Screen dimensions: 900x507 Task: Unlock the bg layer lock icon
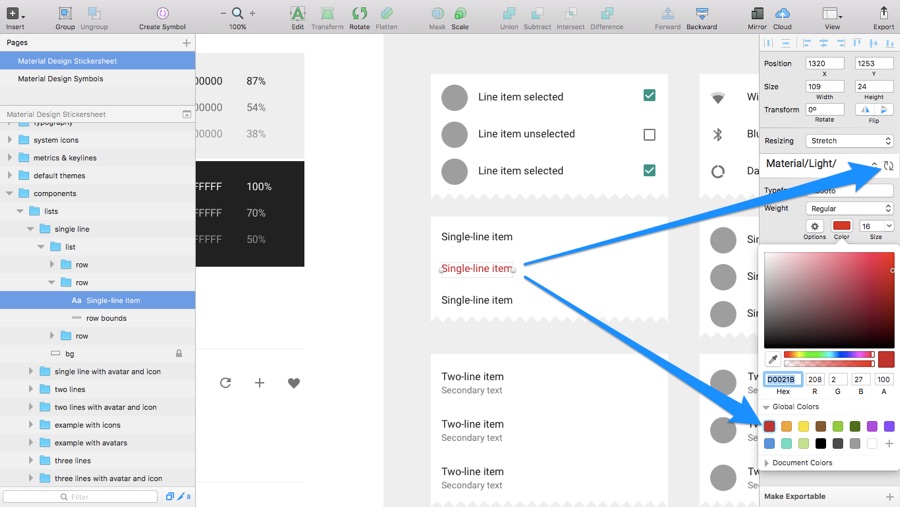(x=179, y=353)
